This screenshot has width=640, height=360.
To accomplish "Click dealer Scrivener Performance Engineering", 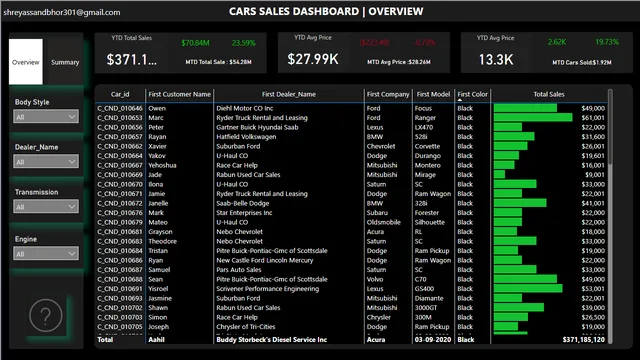I will click(x=268, y=289).
